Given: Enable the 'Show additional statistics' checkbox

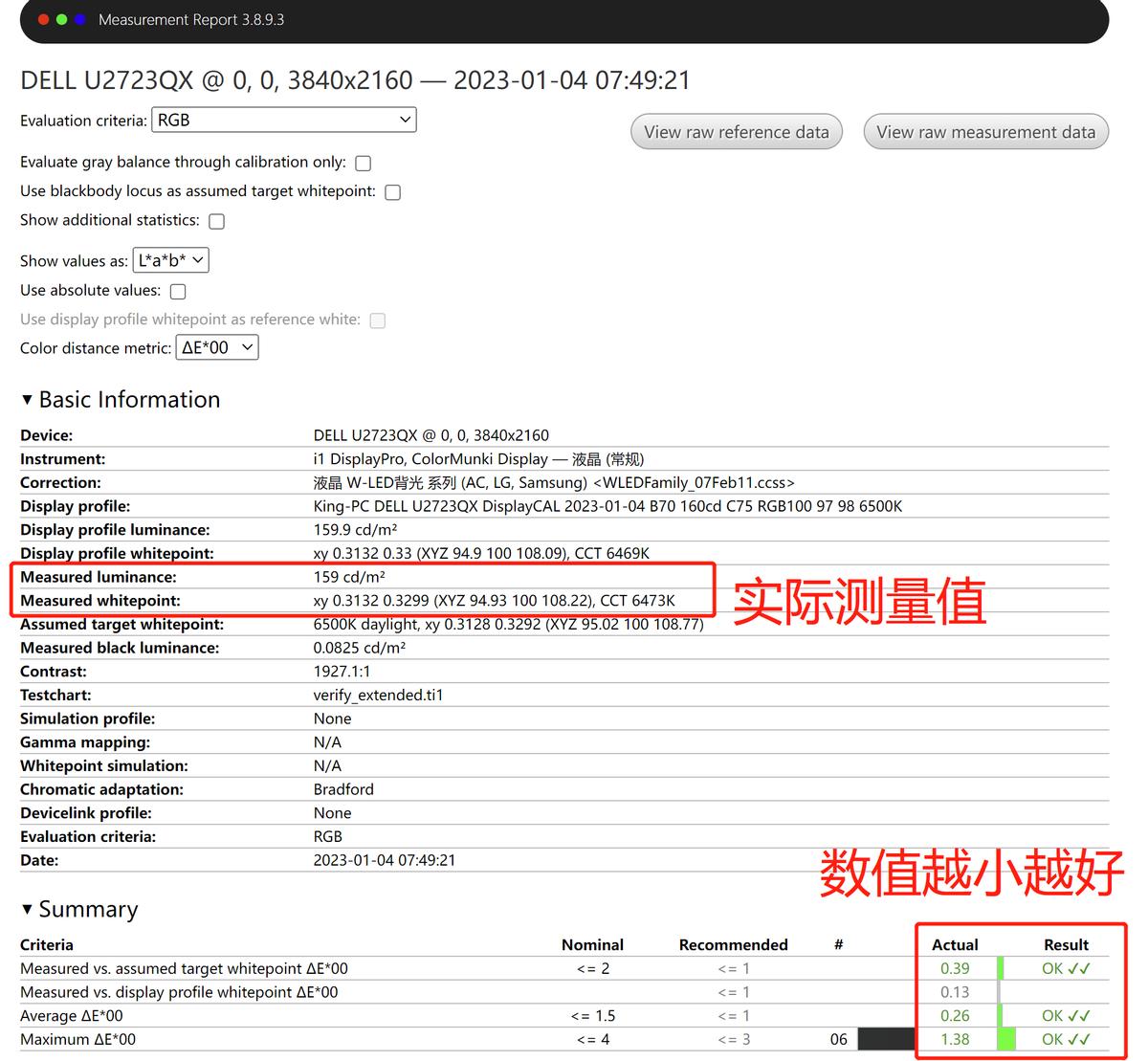Looking at the screenshot, I should click(x=216, y=221).
